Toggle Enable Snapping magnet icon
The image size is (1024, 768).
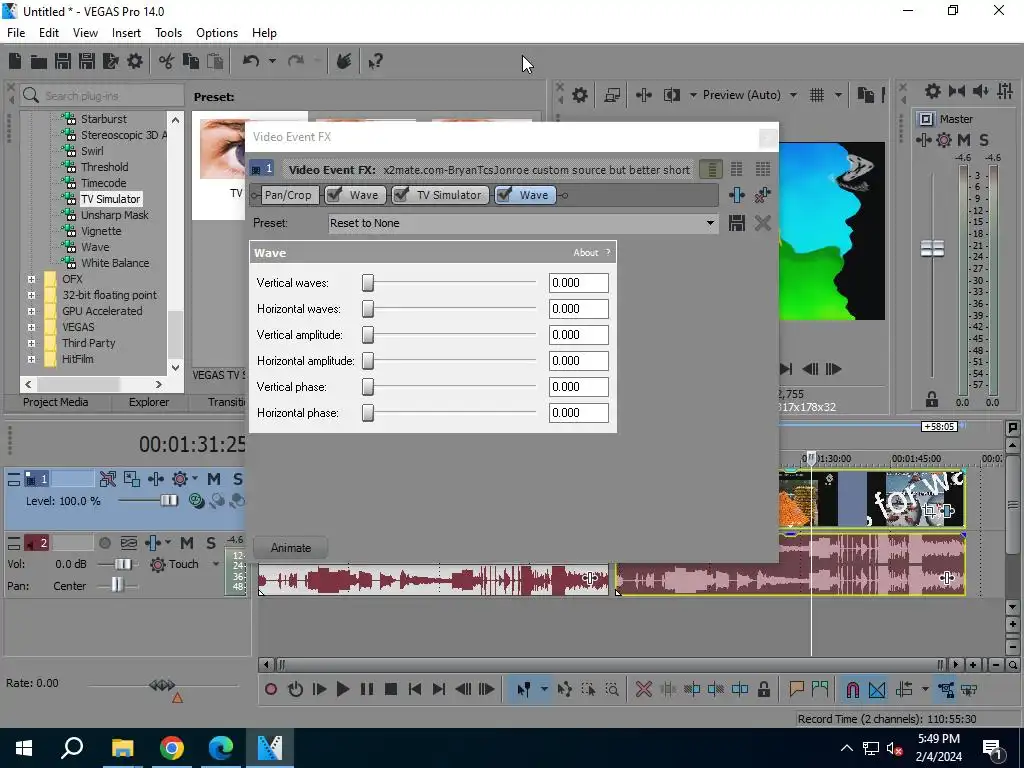852,689
